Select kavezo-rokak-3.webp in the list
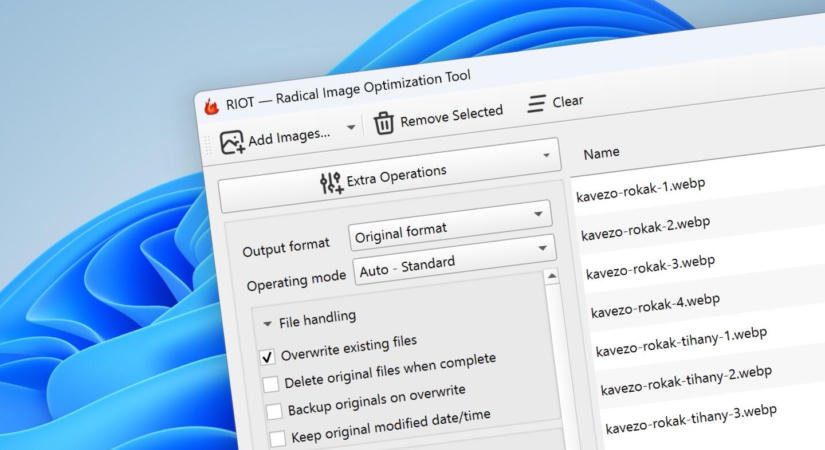Screen dimensions: 825x450 tap(650, 267)
